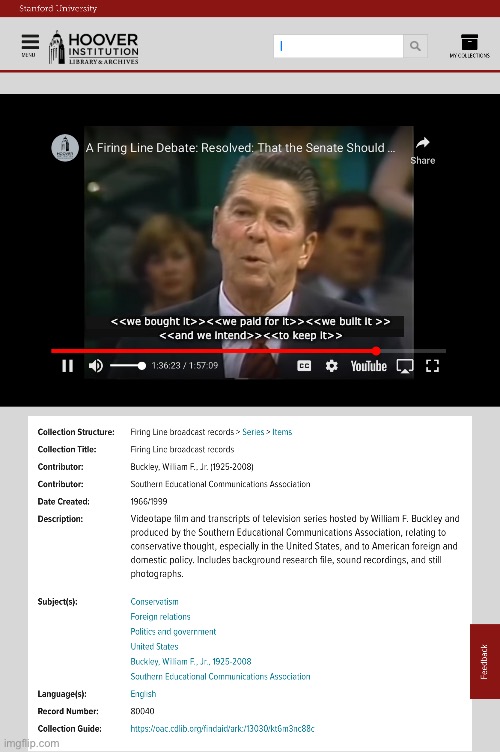
Task: Click the search input field
Action: click(338, 46)
